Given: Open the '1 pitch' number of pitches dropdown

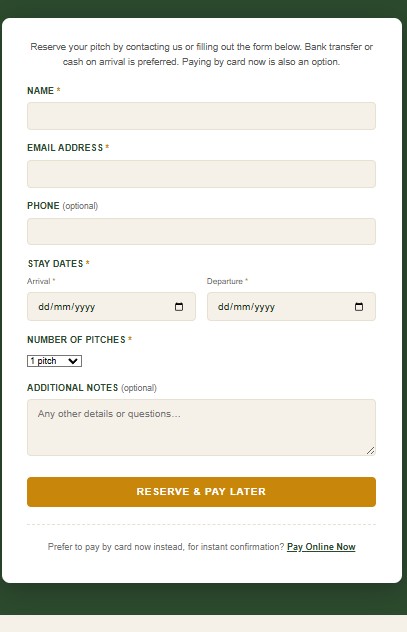Looking at the screenshot, I should (54, 361).
